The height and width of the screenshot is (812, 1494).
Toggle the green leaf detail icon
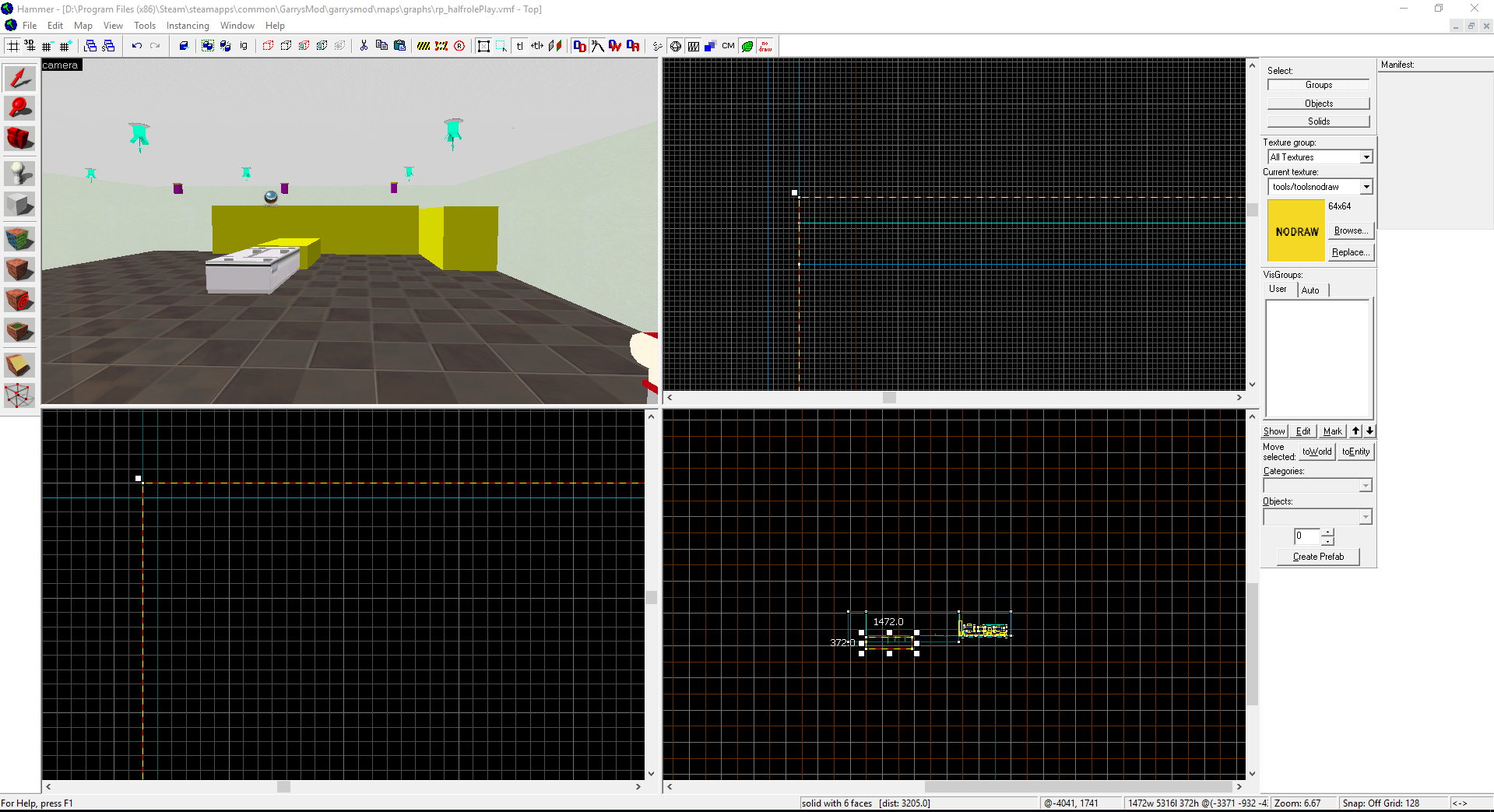747,46
